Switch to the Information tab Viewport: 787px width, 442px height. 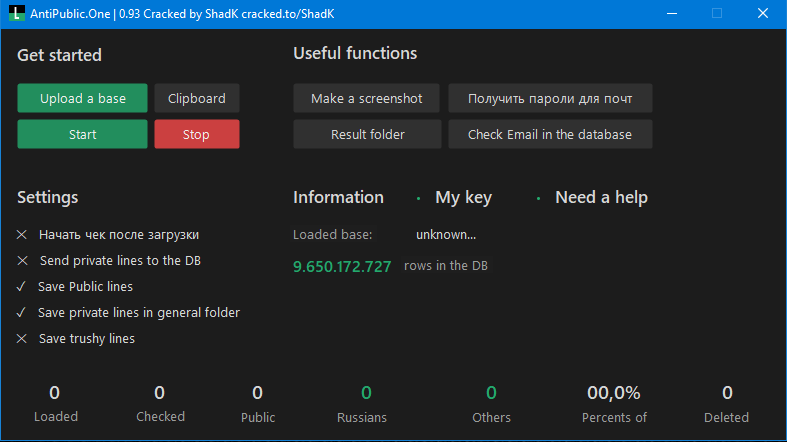pyautogui.click(x=338, y=197)
